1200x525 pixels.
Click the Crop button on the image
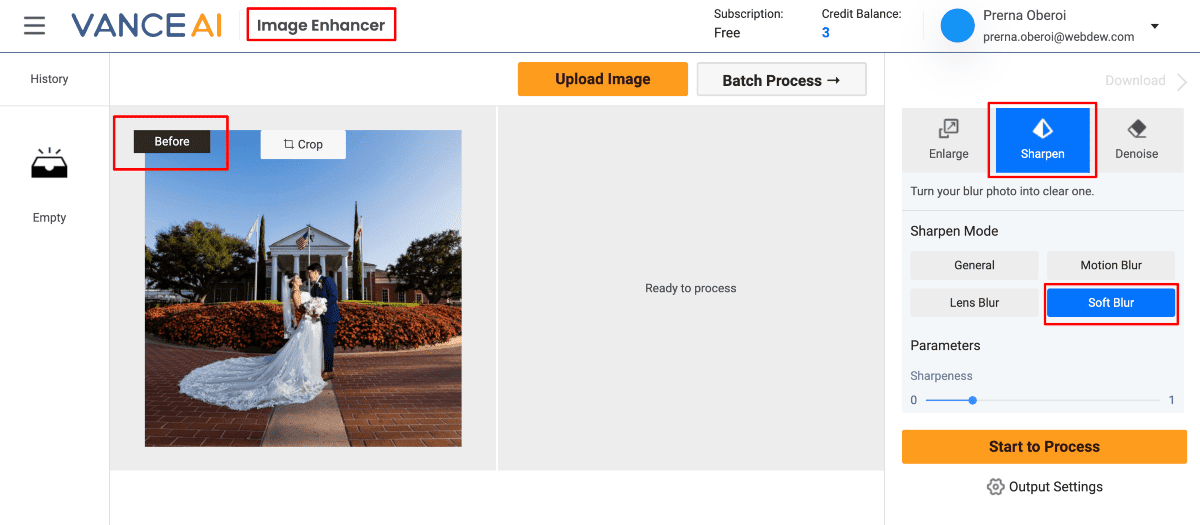point(303,144)
